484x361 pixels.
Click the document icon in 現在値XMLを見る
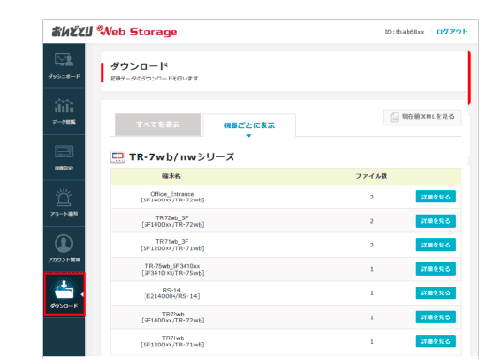pyautogui.click(x=394, y=117)
